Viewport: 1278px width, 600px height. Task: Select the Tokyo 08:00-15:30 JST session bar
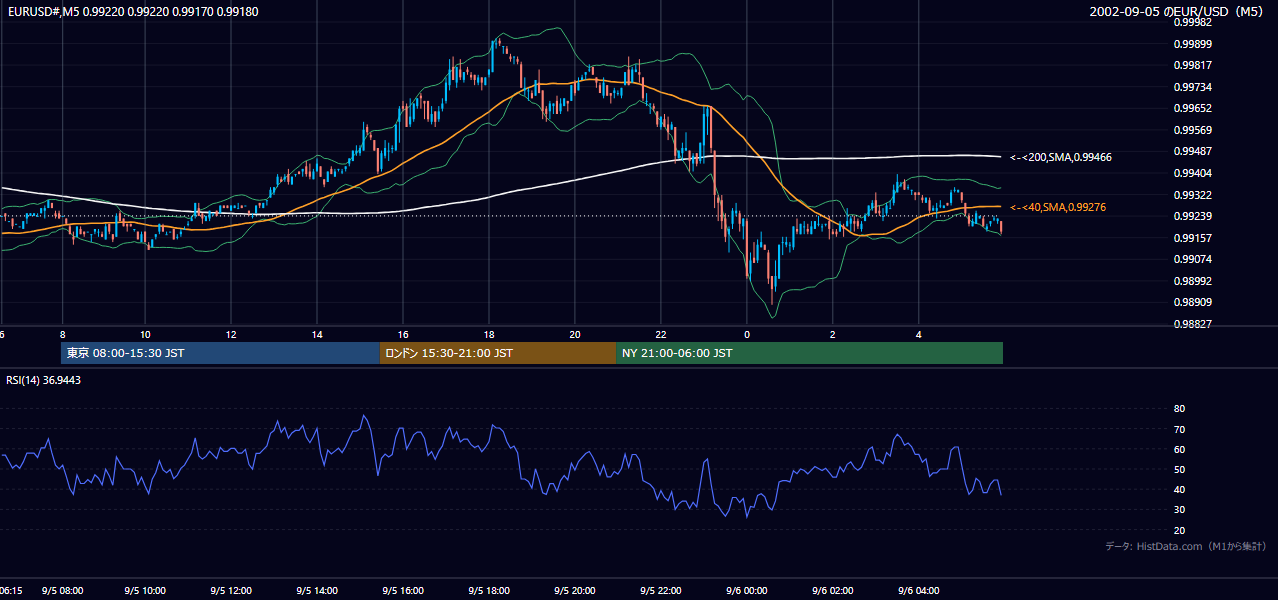coord(220,353)
